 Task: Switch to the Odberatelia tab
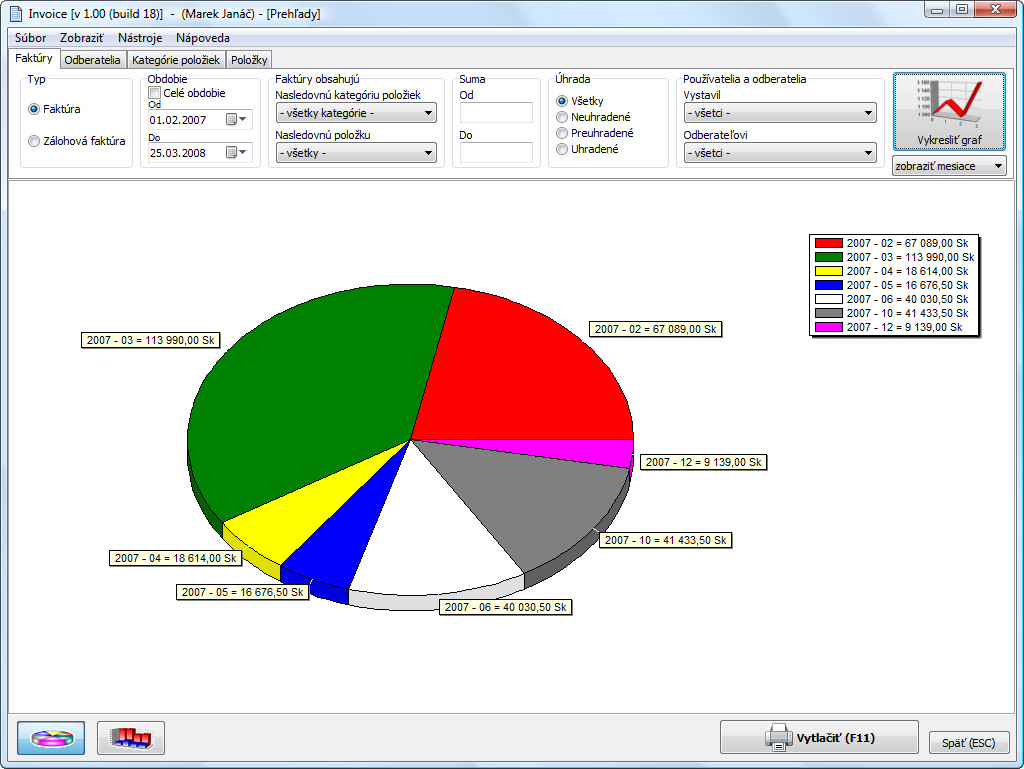pyautogui.click(x=92, y=60)
